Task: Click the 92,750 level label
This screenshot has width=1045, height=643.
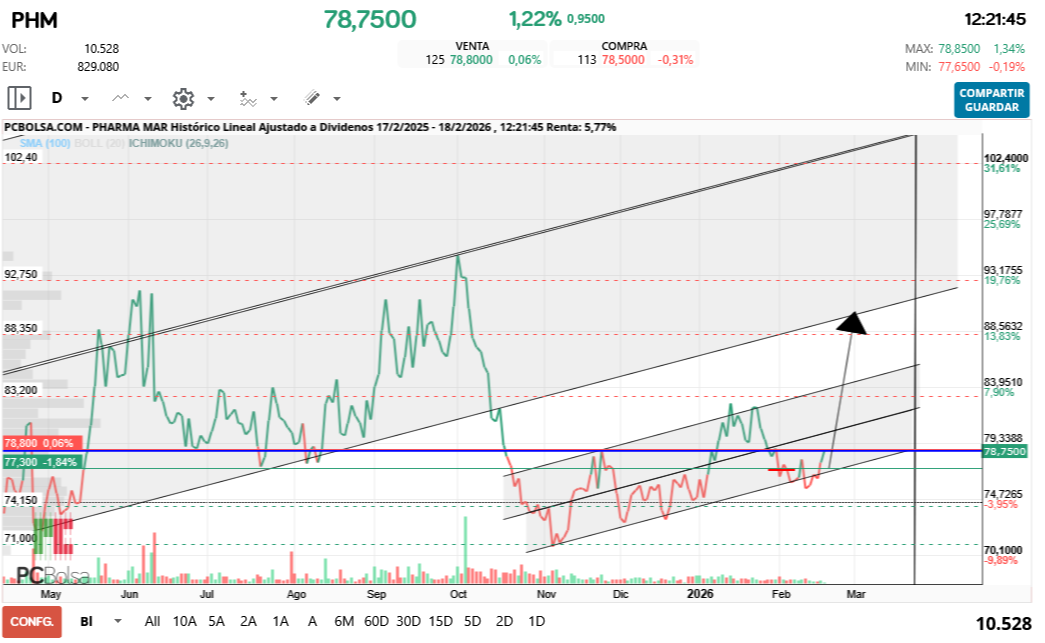Action: pos(21,274)
